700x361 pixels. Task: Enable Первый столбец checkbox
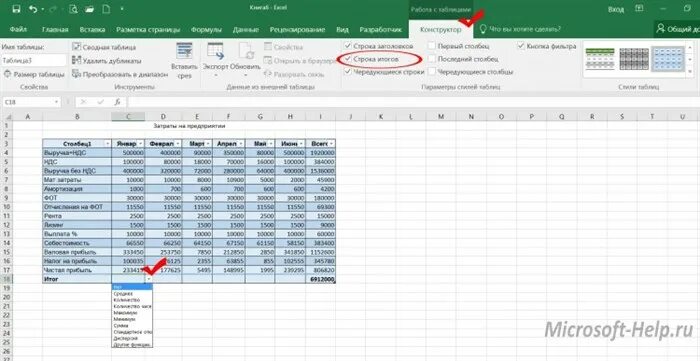pyautogui.click(x=432, y=46)
